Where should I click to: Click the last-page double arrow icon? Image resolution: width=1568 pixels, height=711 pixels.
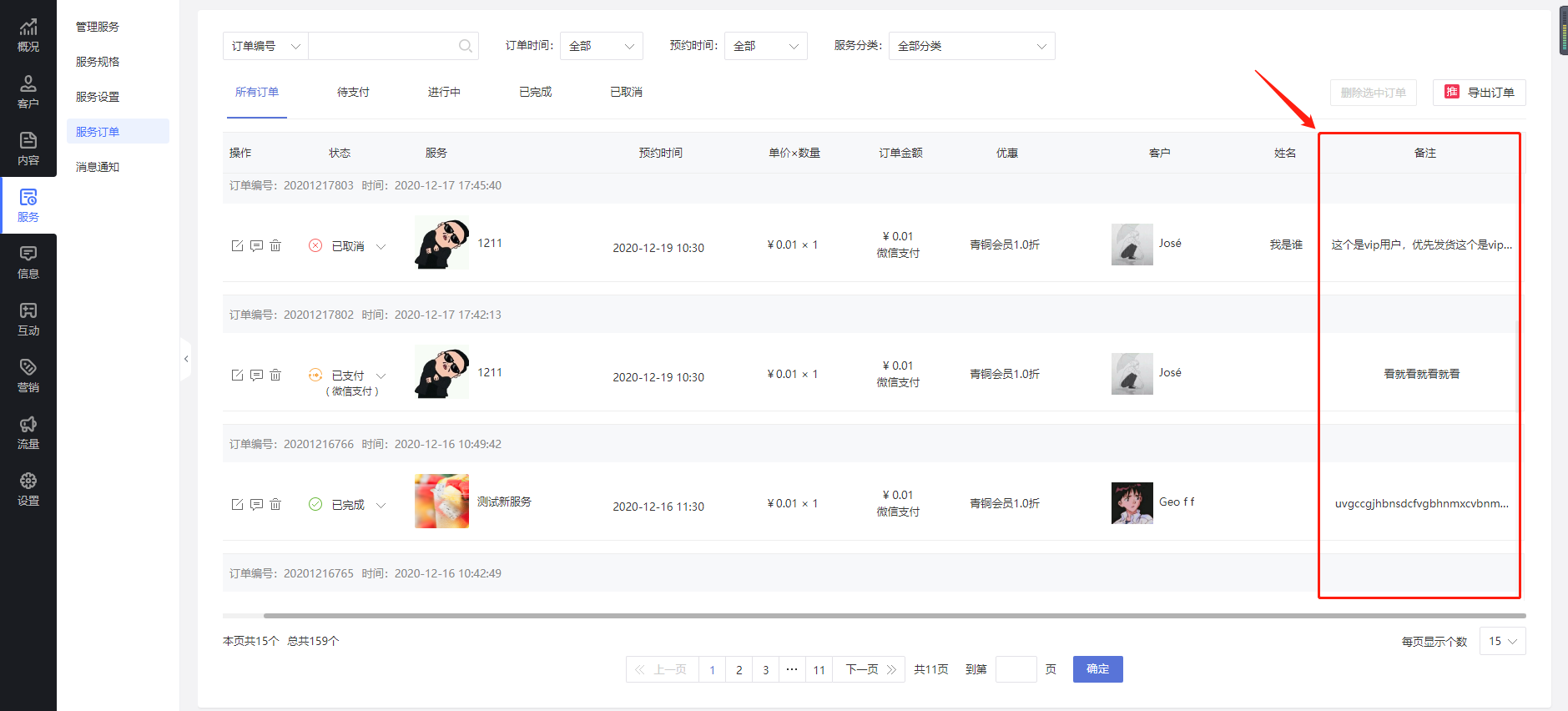(891, 669)
